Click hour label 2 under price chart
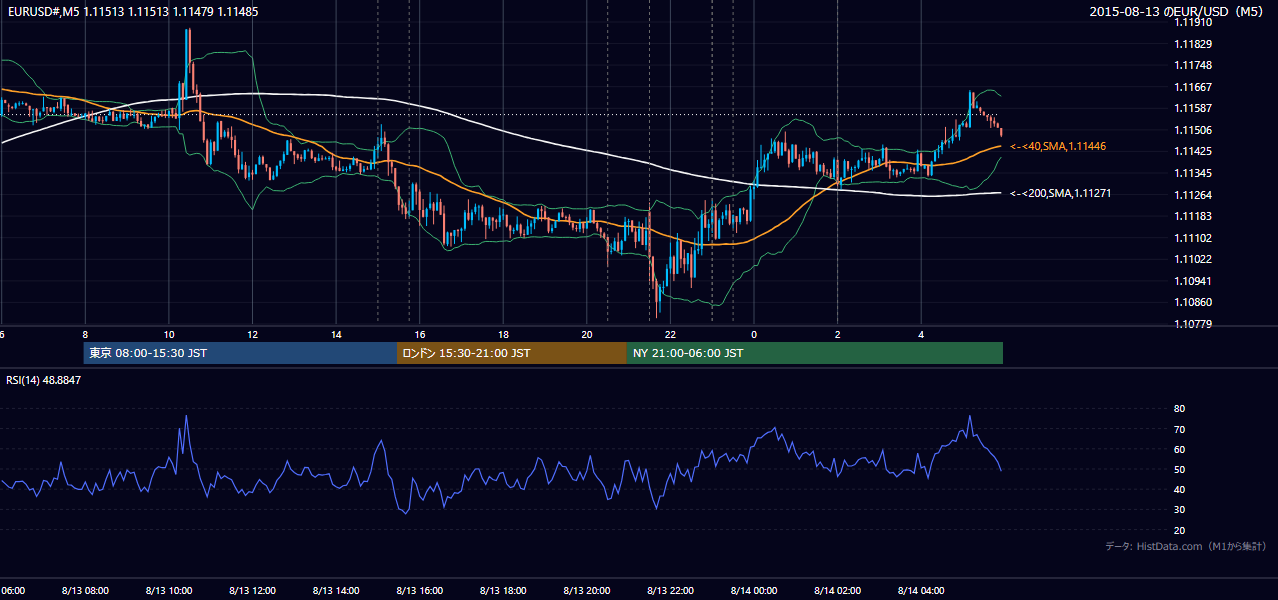This screenshot has width=1278, height=600. 838,335
